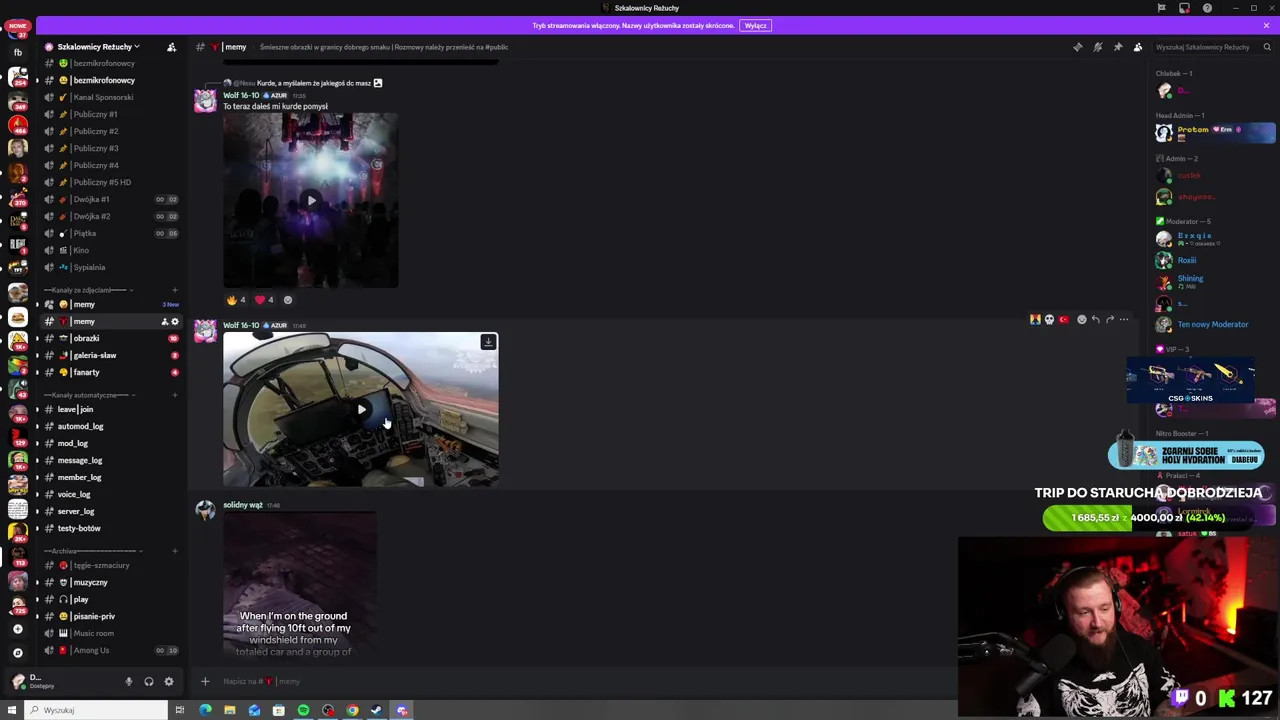Click username Wolf 16-10 on cockpit video message
The width and height of the screenshot is (1280, 720).
pos(241,325)
